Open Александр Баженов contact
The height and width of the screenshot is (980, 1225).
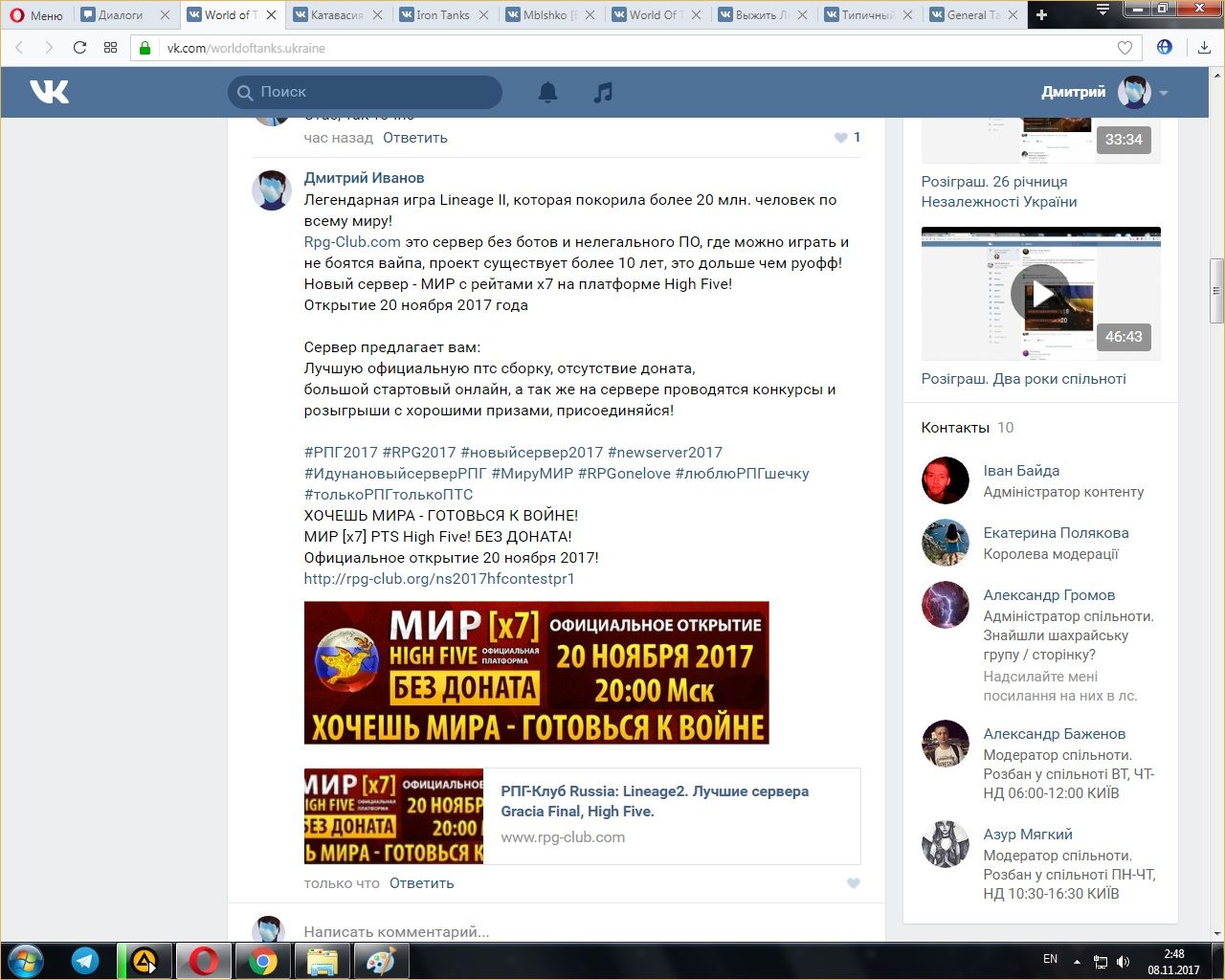pos(1055,734)
